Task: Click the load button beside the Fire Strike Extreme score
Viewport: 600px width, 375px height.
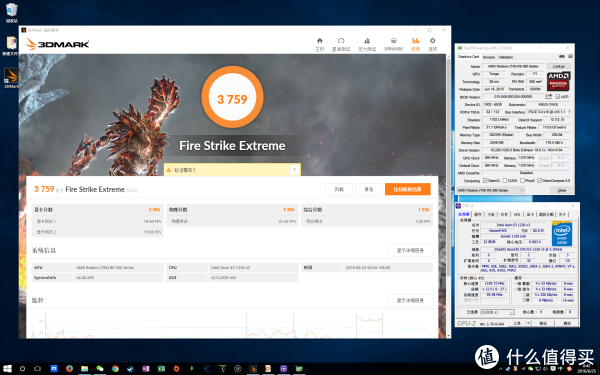Action: (339, 189)
